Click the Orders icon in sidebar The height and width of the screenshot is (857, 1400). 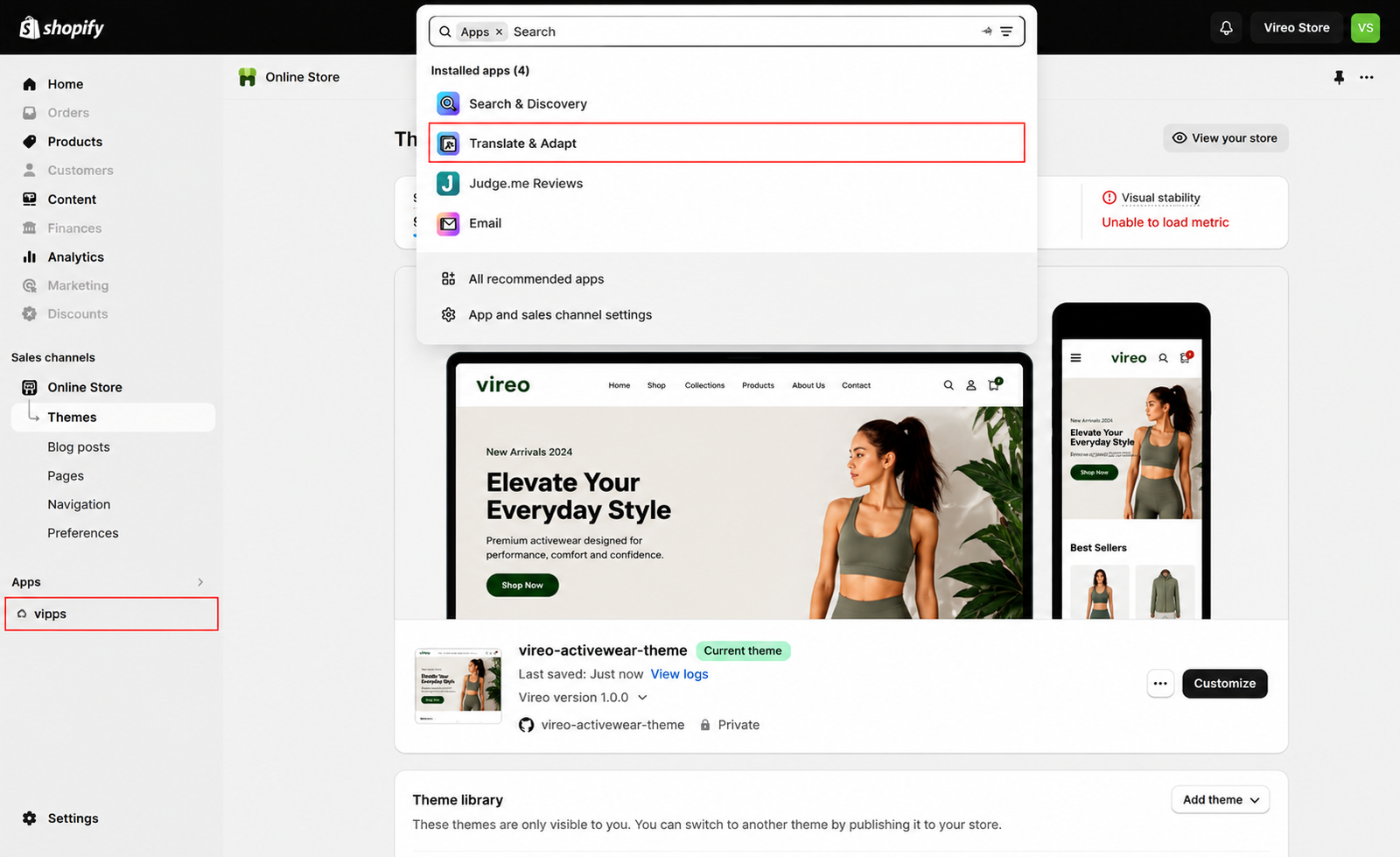[30, 113]
